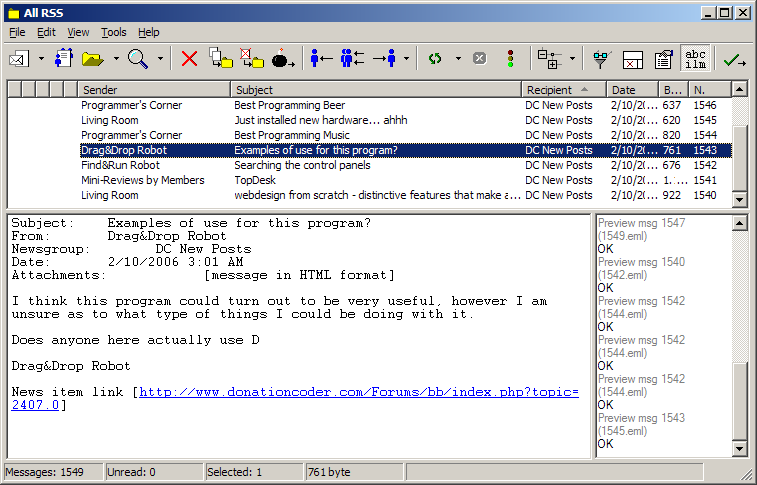Sort messages by Subject column header
Viewport: 757px width, 485px height.
pos(375,90)
